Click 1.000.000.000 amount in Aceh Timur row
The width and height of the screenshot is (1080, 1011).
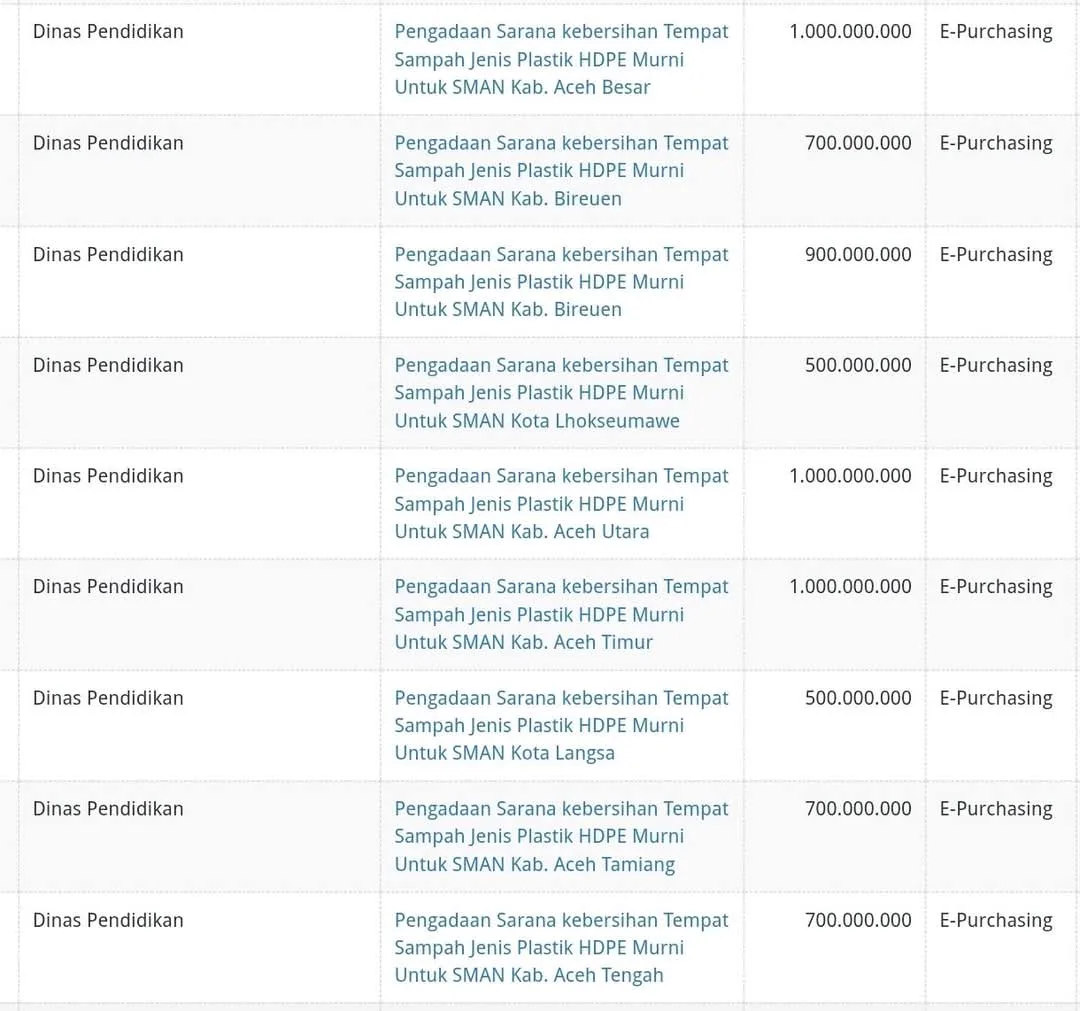[850, 587]
